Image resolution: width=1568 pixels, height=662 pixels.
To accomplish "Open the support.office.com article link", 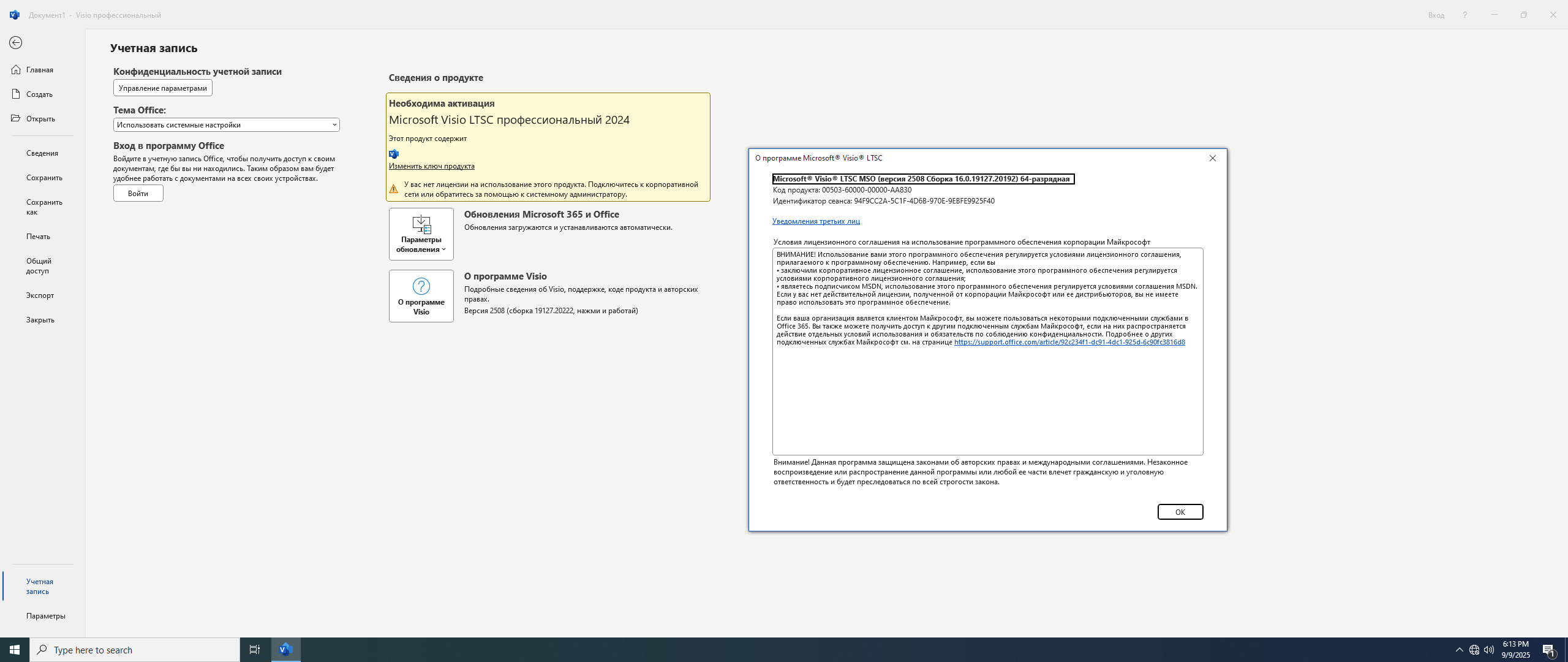I will pos(1069,342).
